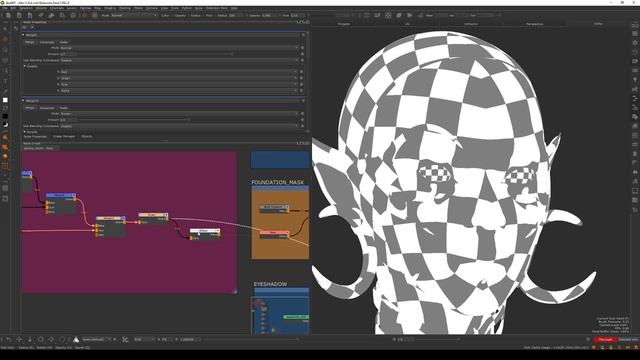Open the Alpha channel dropdown in Merge1
This screenshot has height=360, width=640.
click(x=179, y=91)
